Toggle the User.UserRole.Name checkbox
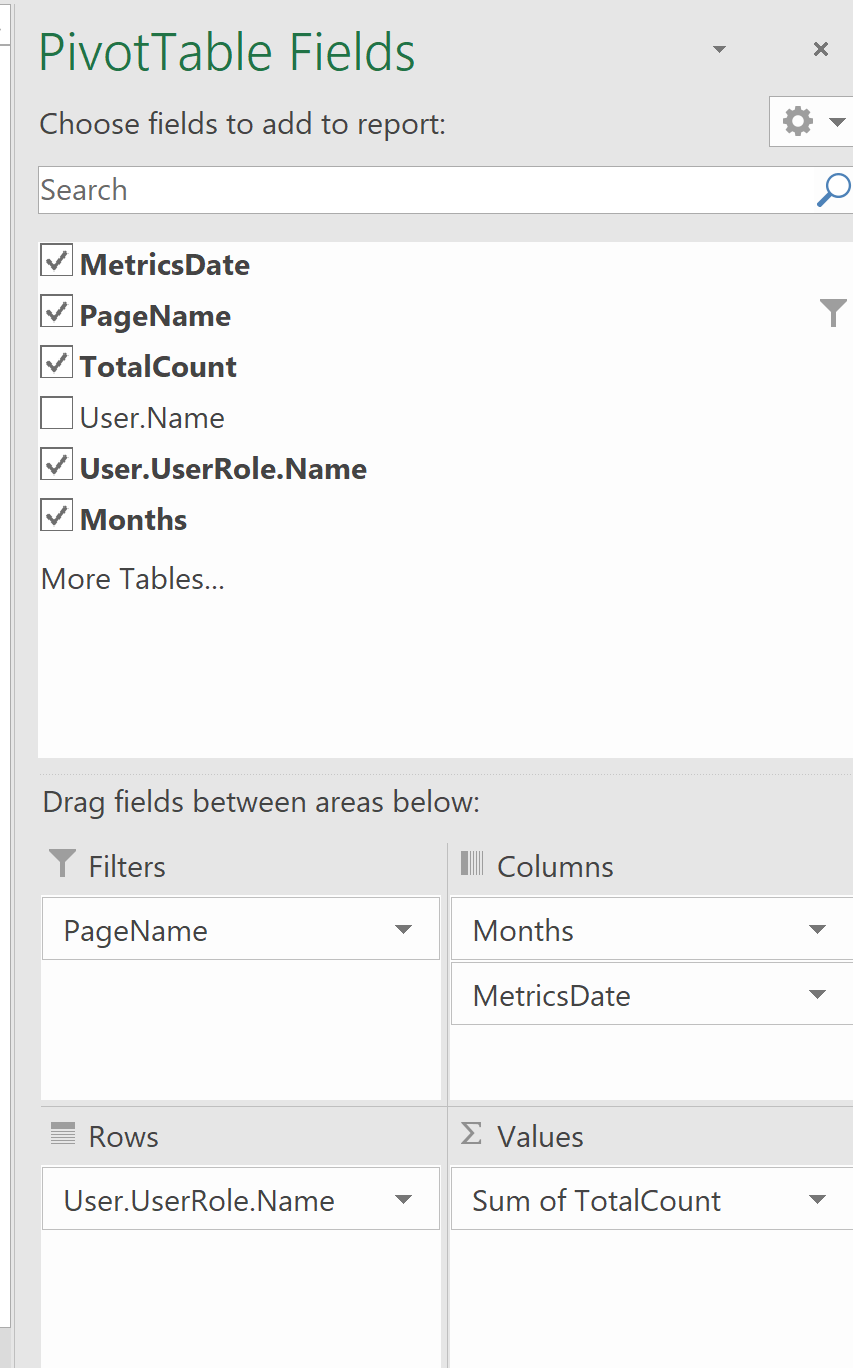Screen dimensions: 853x1368 [x=56, y=465]
